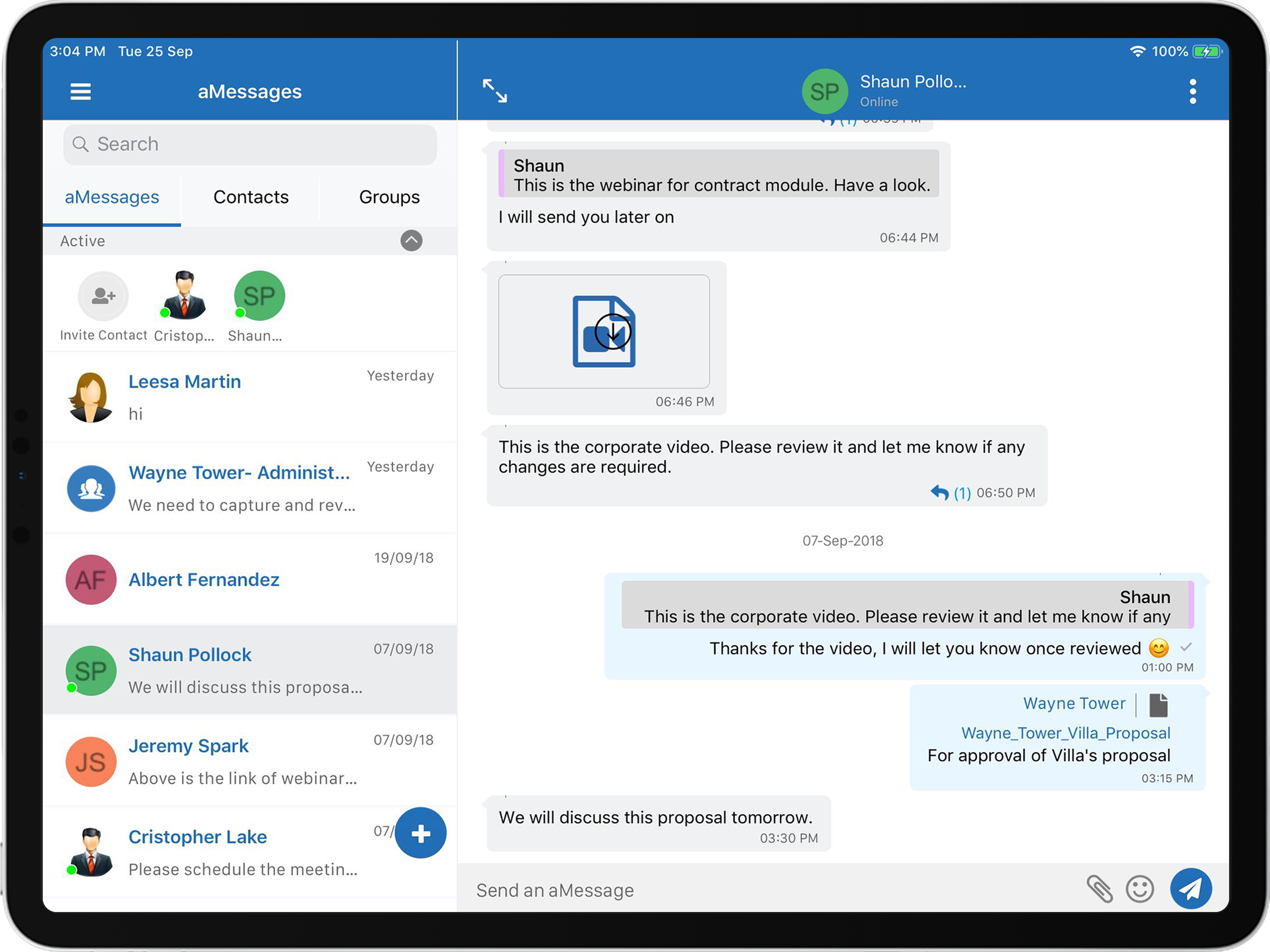
Task: Click the 'We need to capture and rev...' preview
Action: point(242,505)
